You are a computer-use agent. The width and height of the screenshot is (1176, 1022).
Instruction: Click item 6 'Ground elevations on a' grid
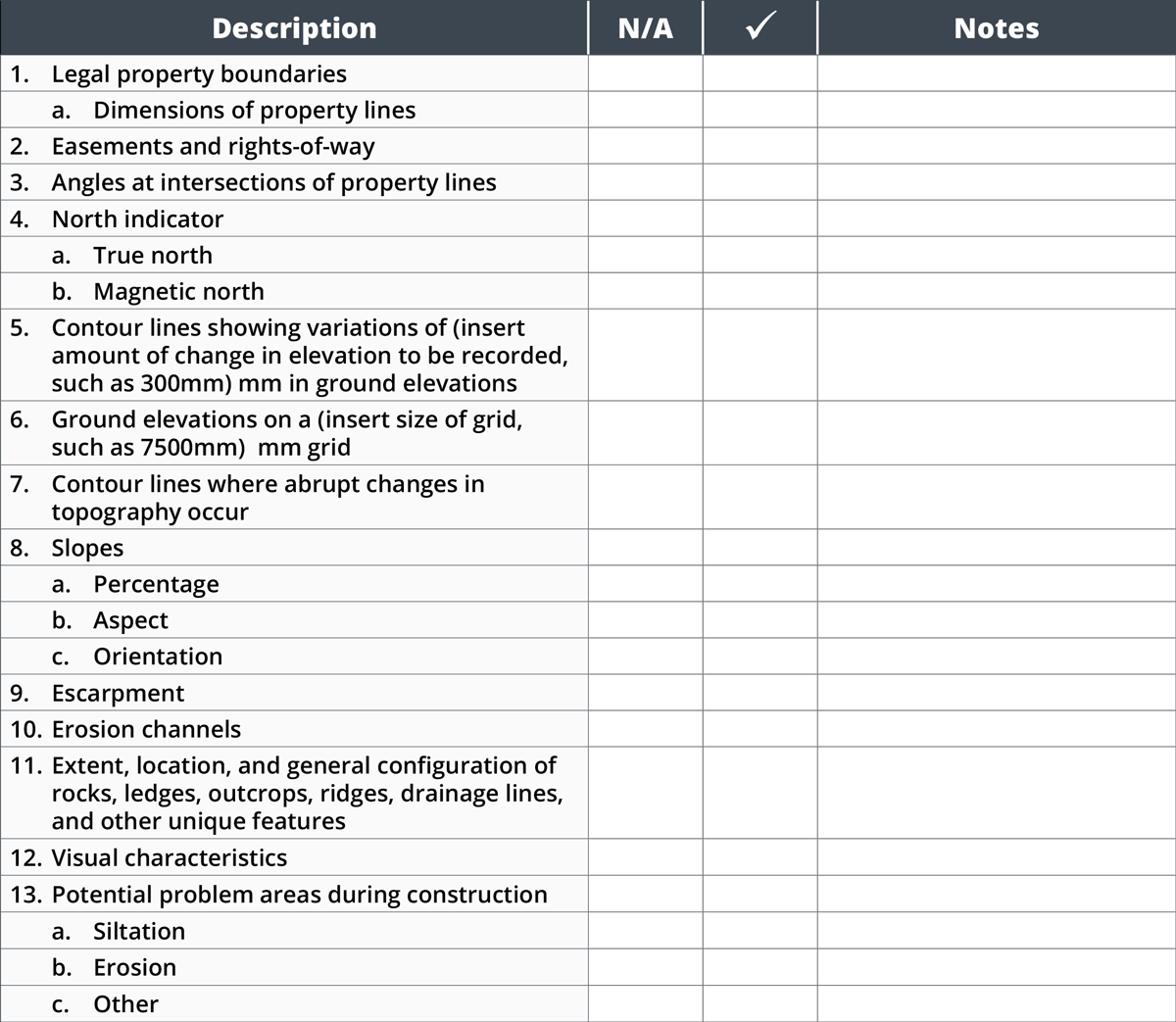click(x=287, y=432)
